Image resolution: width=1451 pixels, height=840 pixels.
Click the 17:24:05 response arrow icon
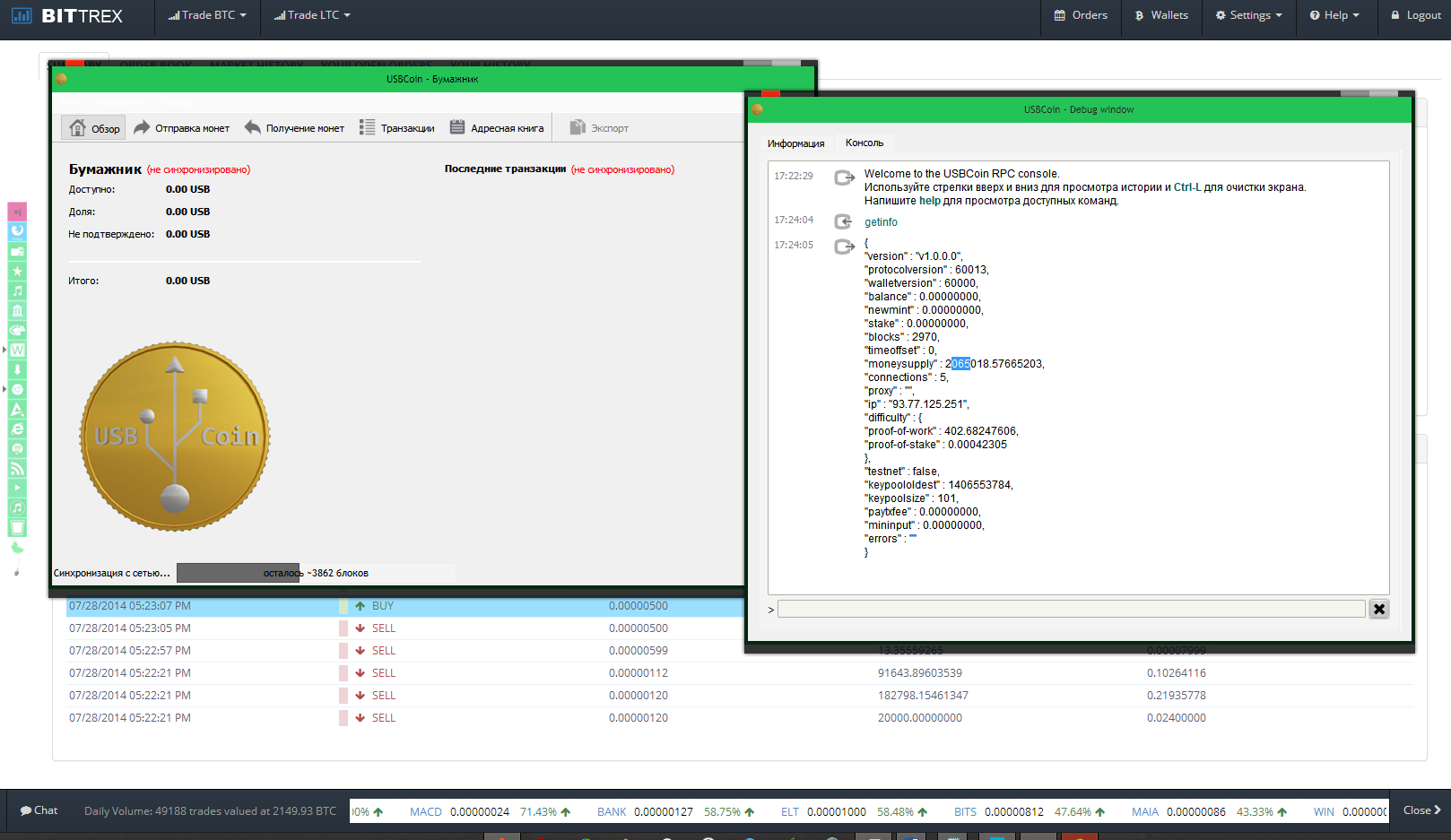click(x=844, y=247)
